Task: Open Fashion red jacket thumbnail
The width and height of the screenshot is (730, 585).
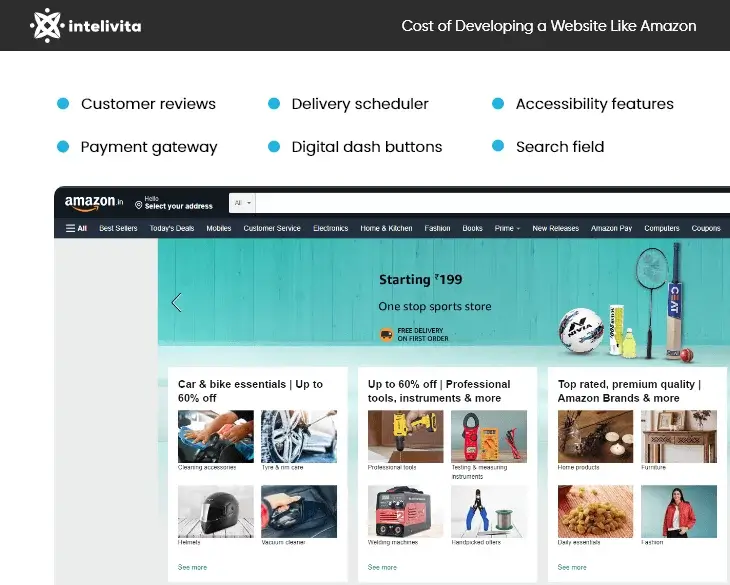Action: pos(679,511)
